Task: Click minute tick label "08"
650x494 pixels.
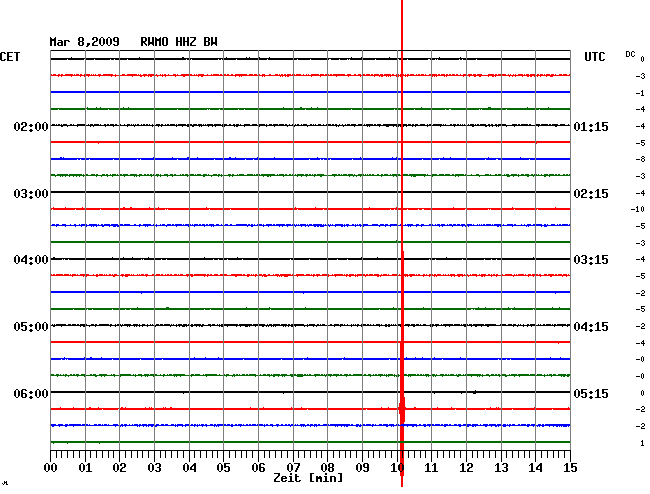Action: (x=327, y=467)
